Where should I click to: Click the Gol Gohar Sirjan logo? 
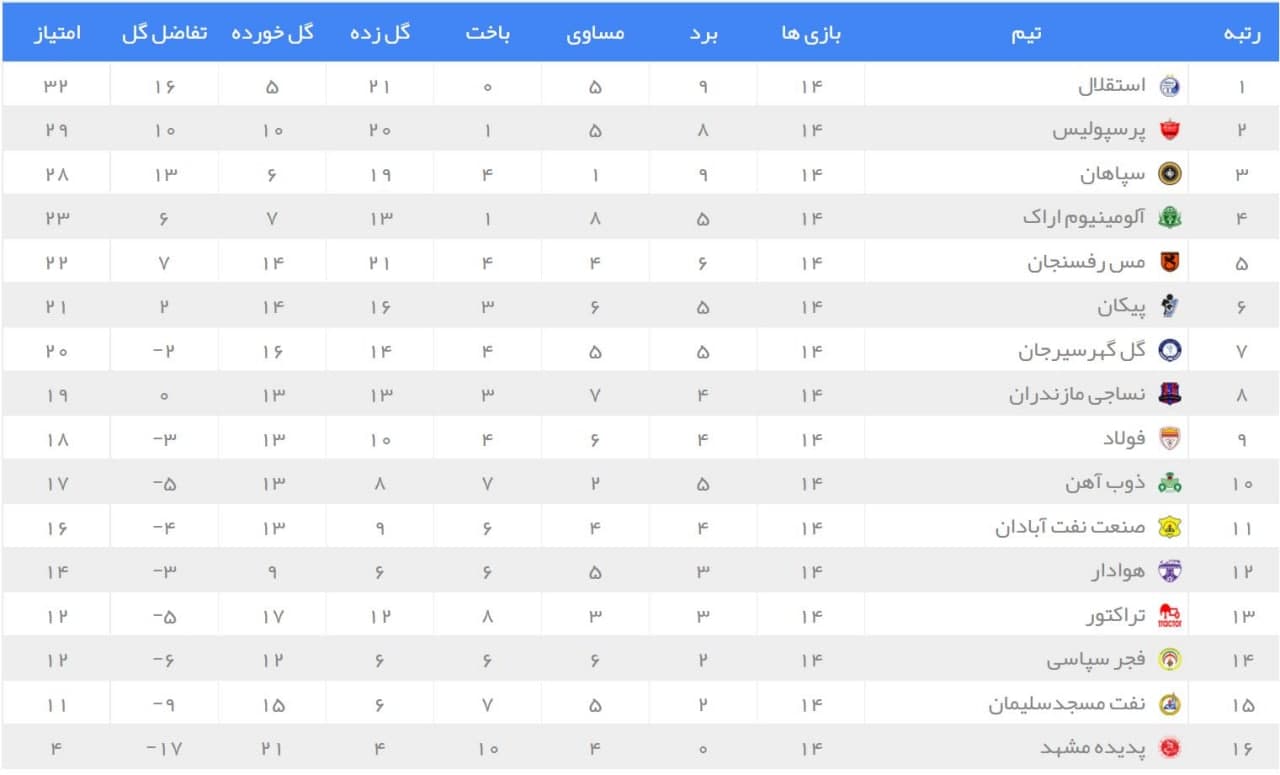[x=1169, y=351]
